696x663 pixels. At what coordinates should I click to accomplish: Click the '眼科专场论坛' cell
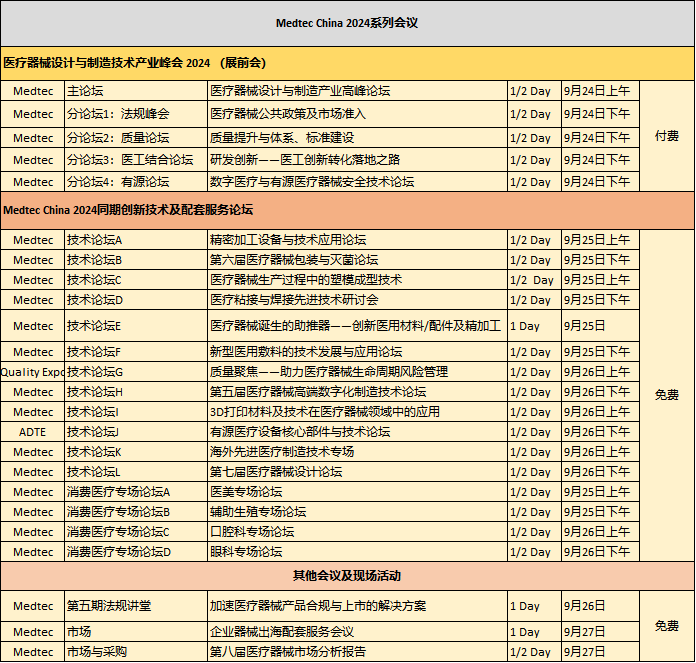click(357, 552)
